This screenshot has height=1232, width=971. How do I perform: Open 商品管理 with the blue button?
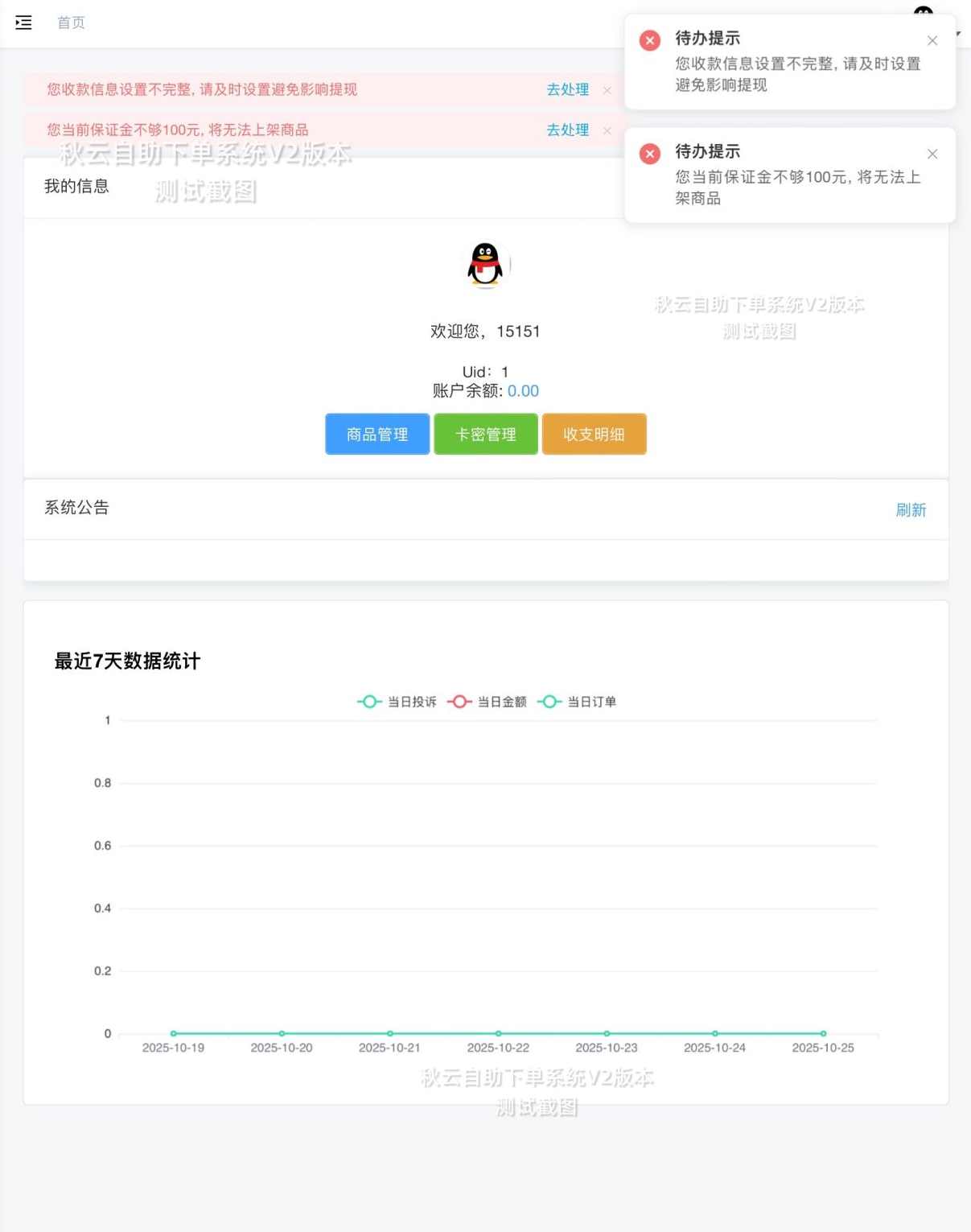pyautogui.click(x=376, y=434)
